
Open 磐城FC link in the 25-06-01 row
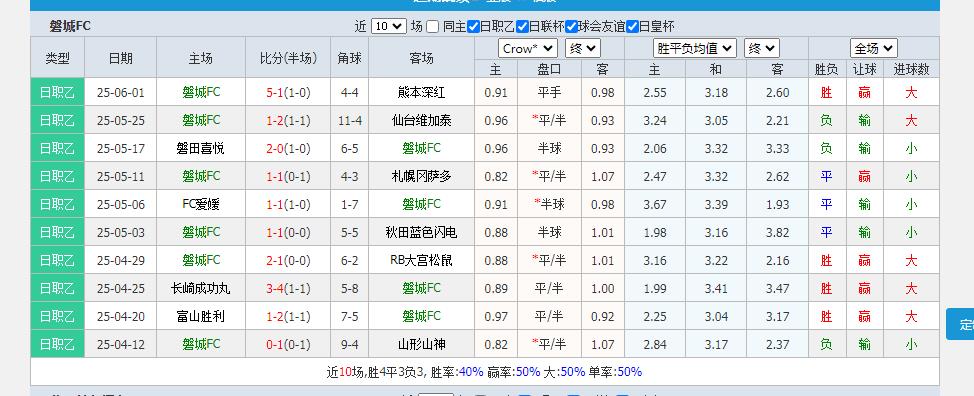[201, 92]
